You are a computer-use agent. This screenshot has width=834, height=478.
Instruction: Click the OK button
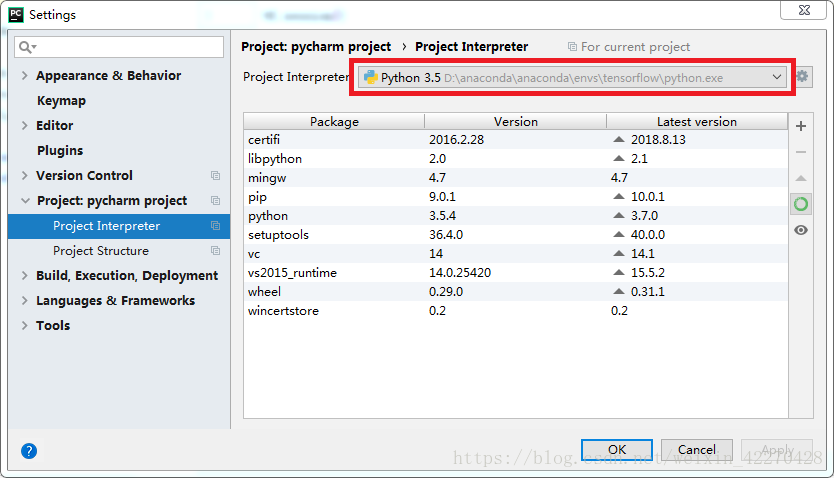tap(616, 450)
